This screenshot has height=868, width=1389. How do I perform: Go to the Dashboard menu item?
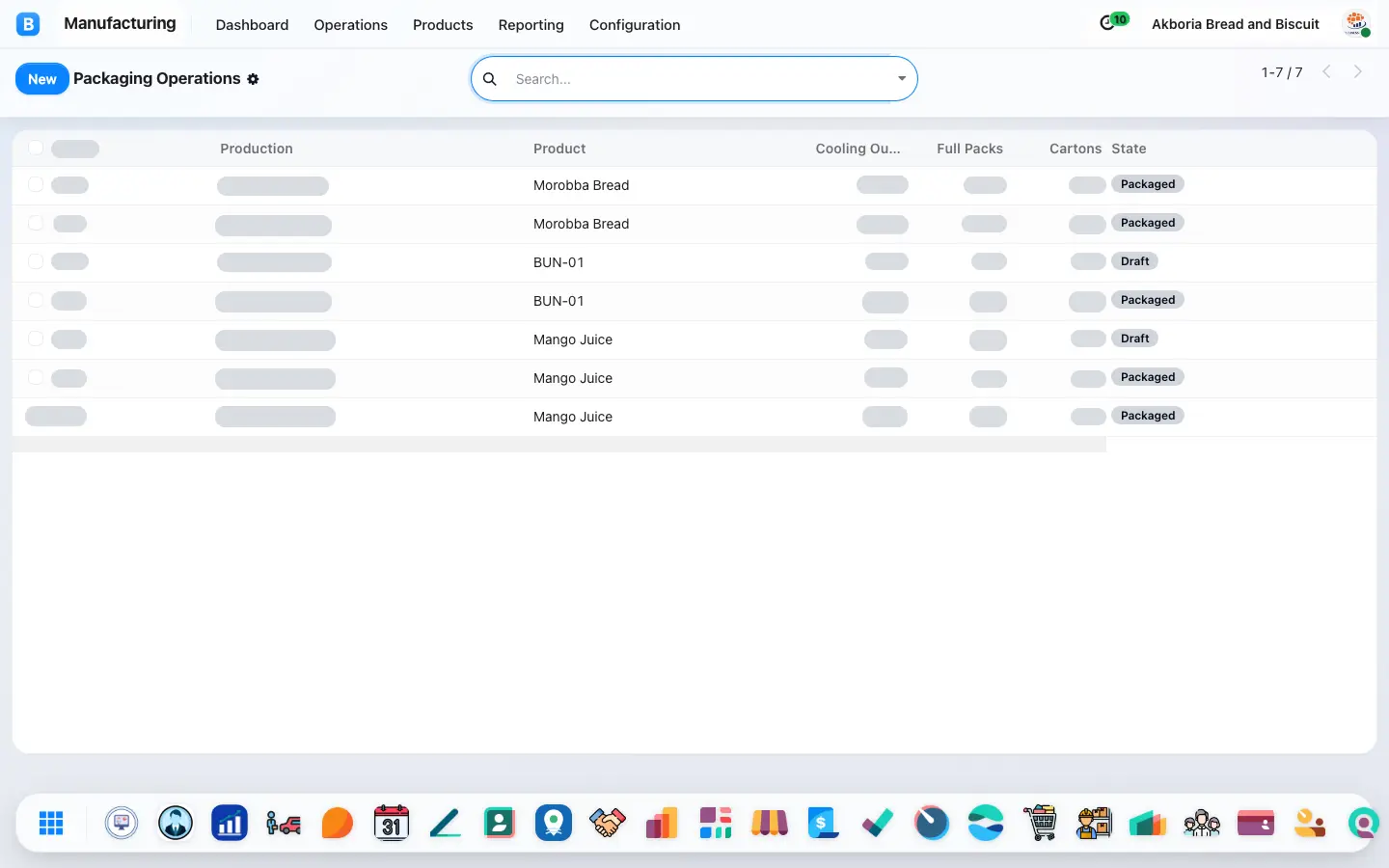[252, 25]
